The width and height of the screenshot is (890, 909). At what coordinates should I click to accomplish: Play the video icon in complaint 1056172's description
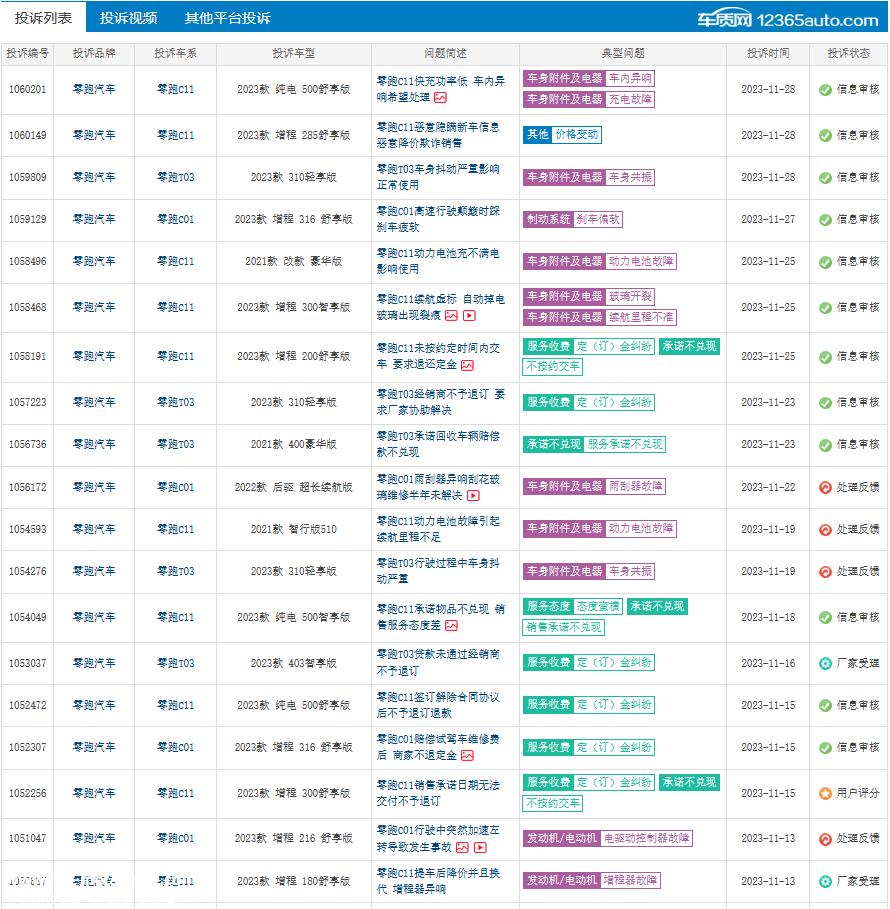[x=474, y=496]
